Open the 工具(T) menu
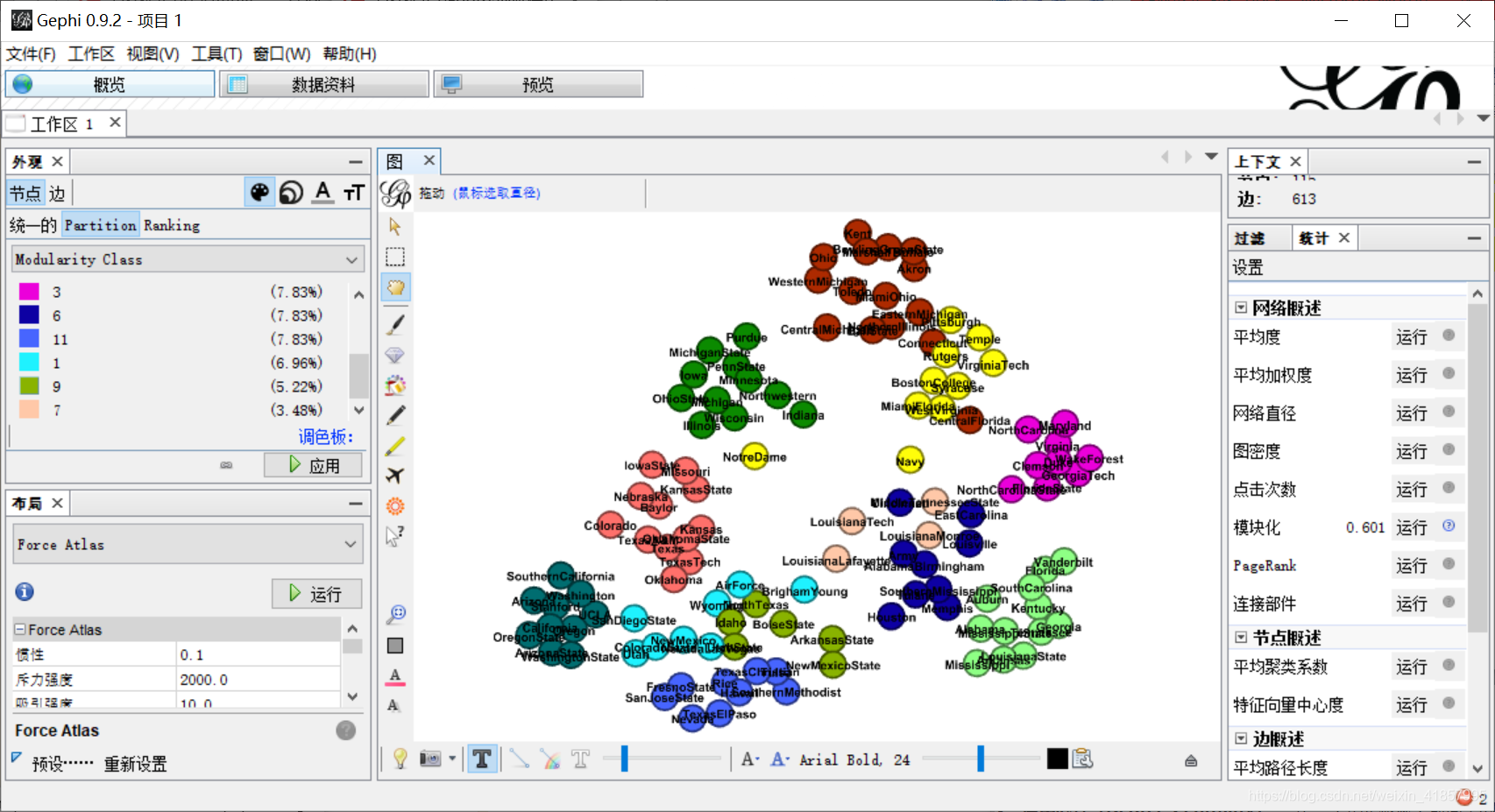This screenshot has width=1495, height=812. (x=216, y=54)
